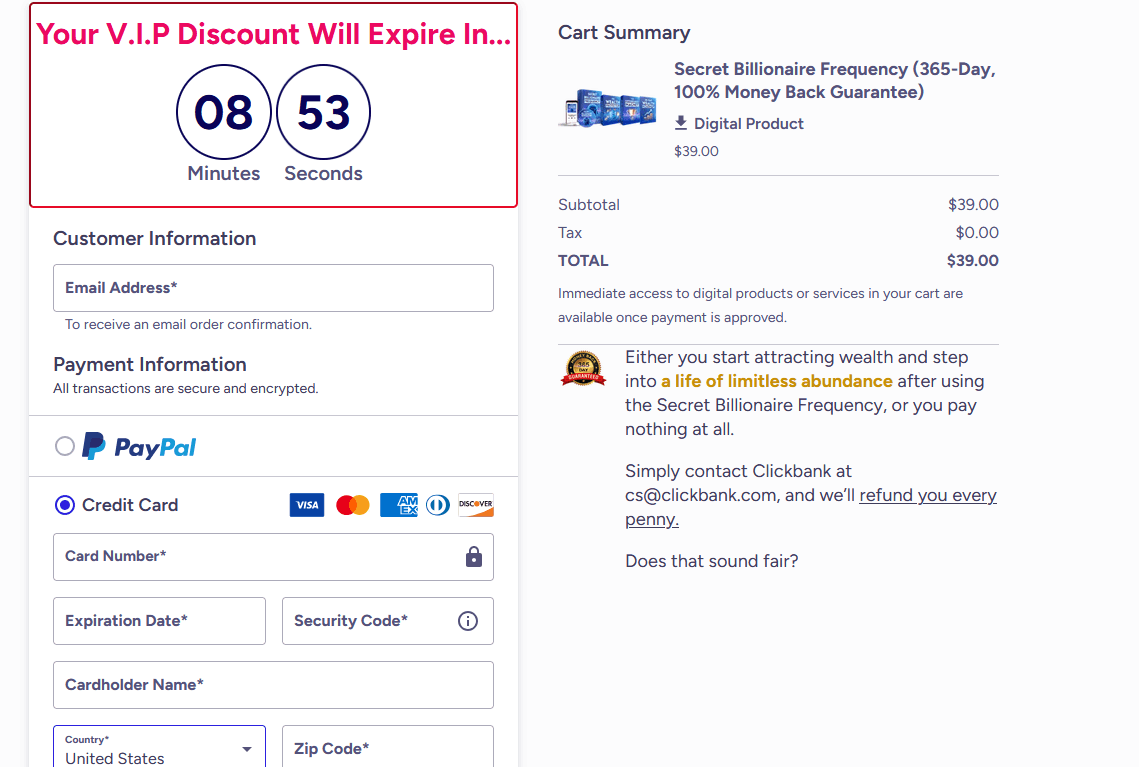The image size is (1139, 767).
Task: Click the PayPal logo
Action: pos(139,445)
